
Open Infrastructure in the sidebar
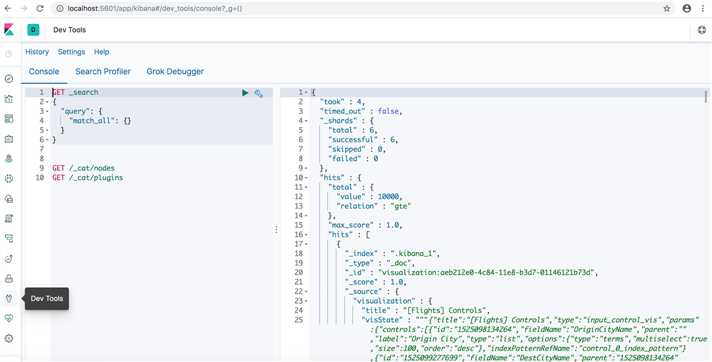[9, 198]
